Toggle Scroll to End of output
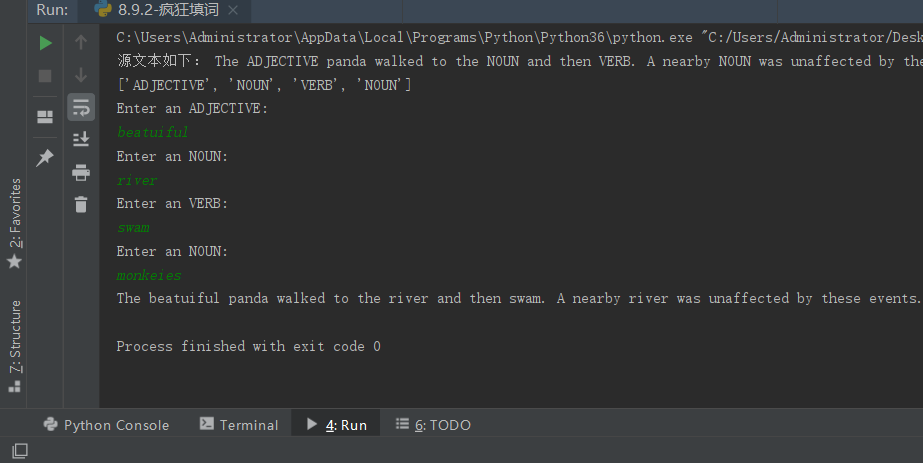 (81, 139)
